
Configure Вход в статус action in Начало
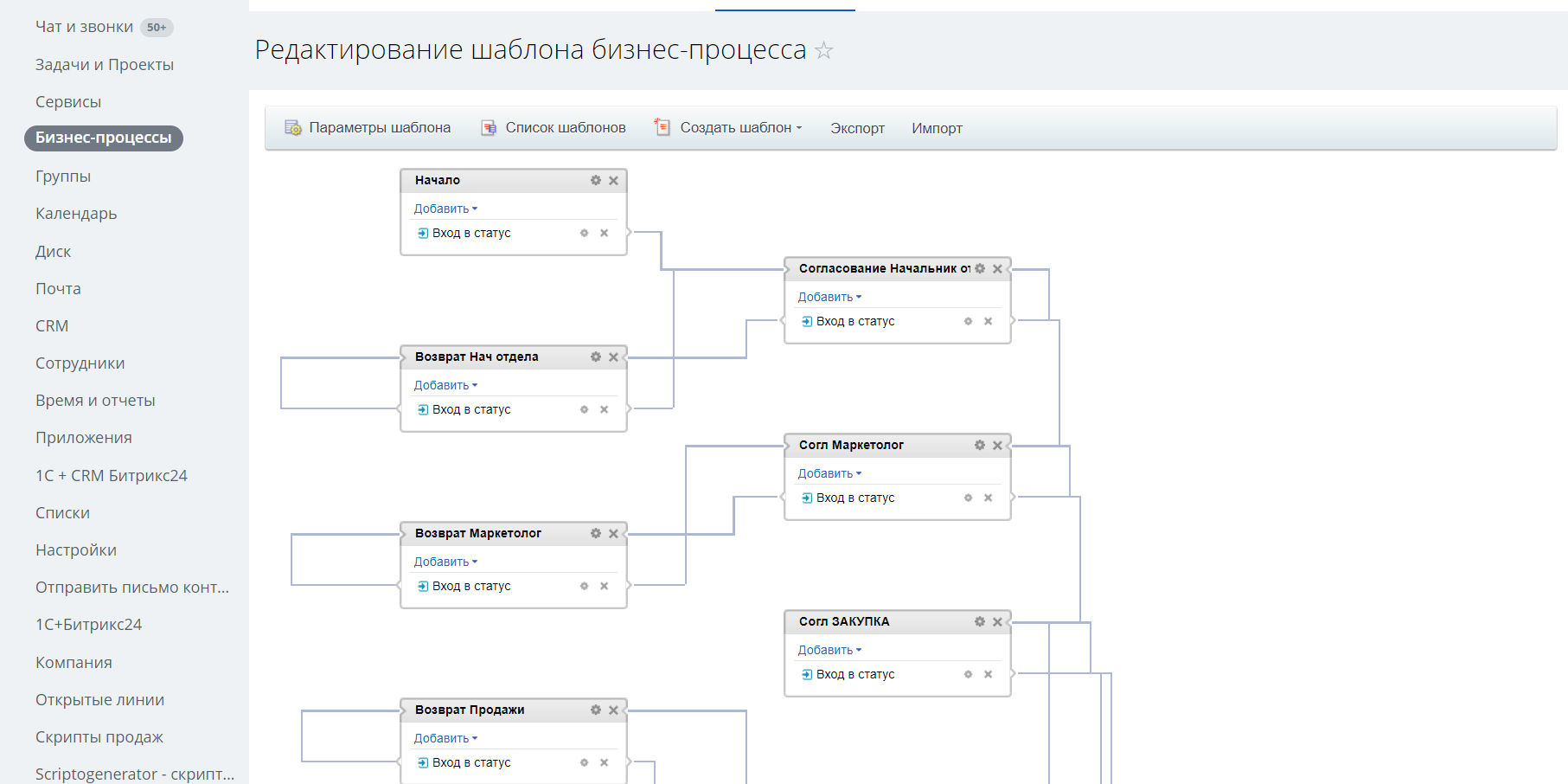pos(584,233)
